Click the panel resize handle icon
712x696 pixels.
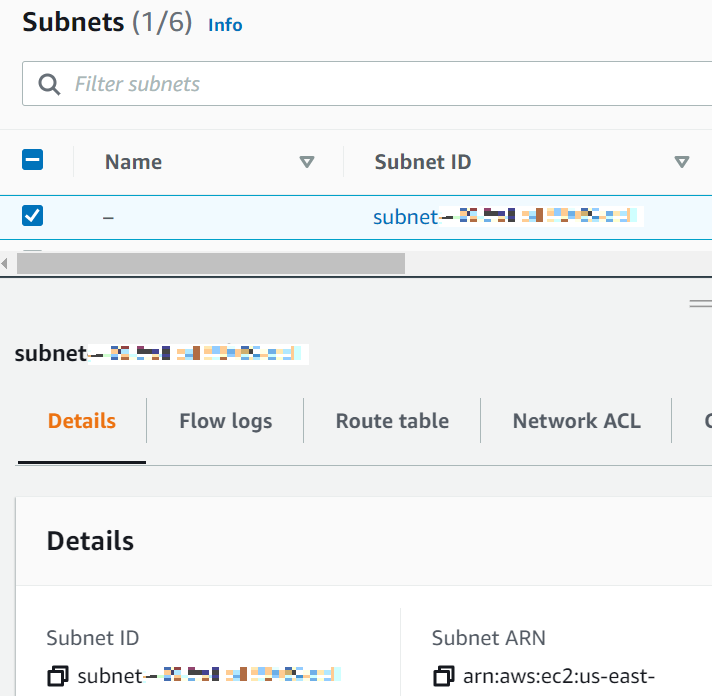700,303
